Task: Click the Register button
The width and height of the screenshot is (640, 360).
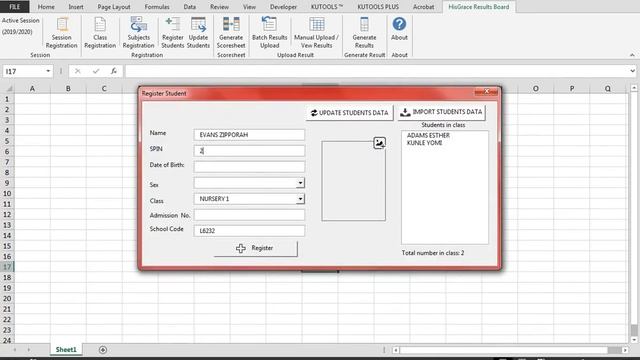Action: (x=256, y=248)
